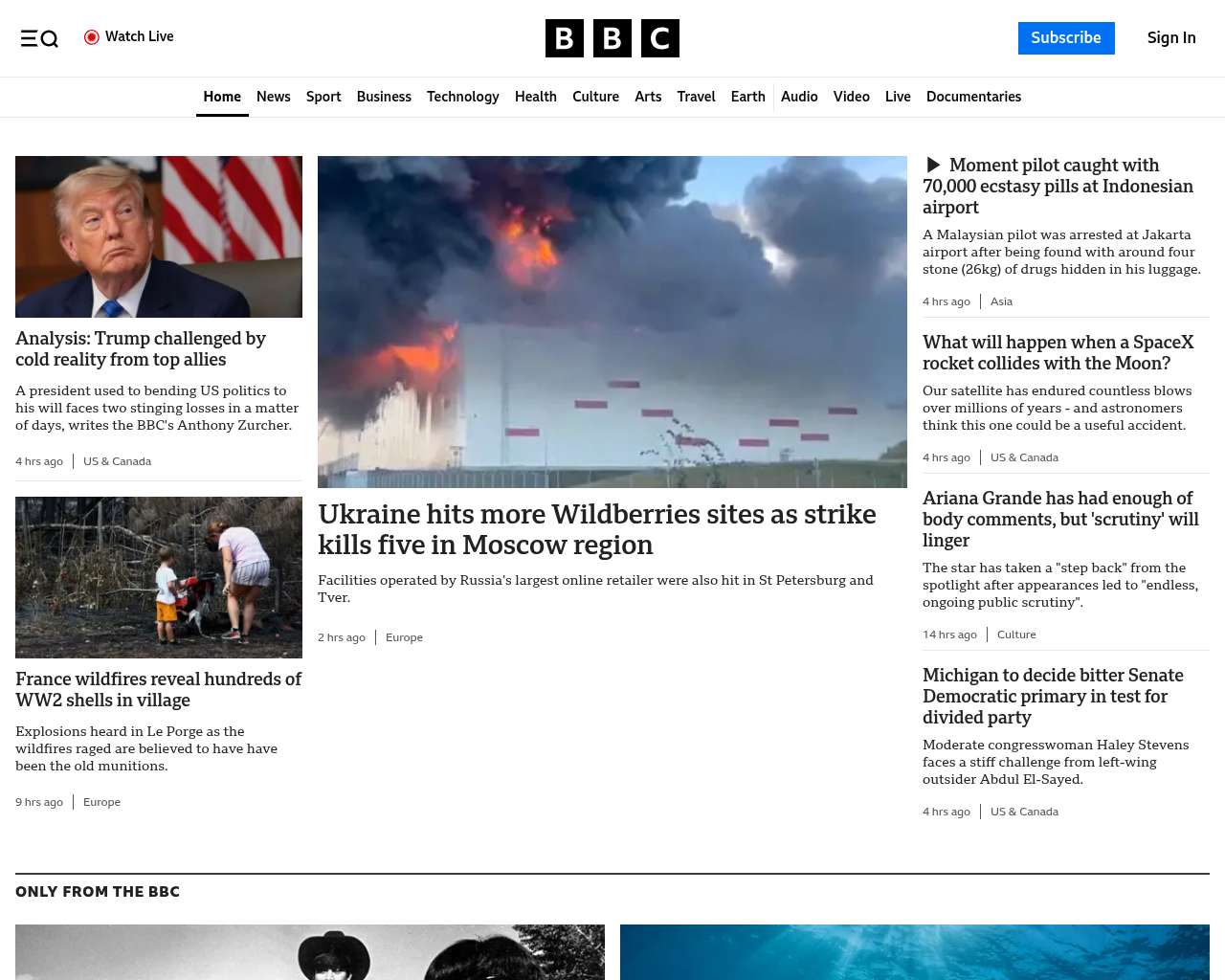1225x980 pixels.
Task: Open the Arts section
Action: coord(648,97)
